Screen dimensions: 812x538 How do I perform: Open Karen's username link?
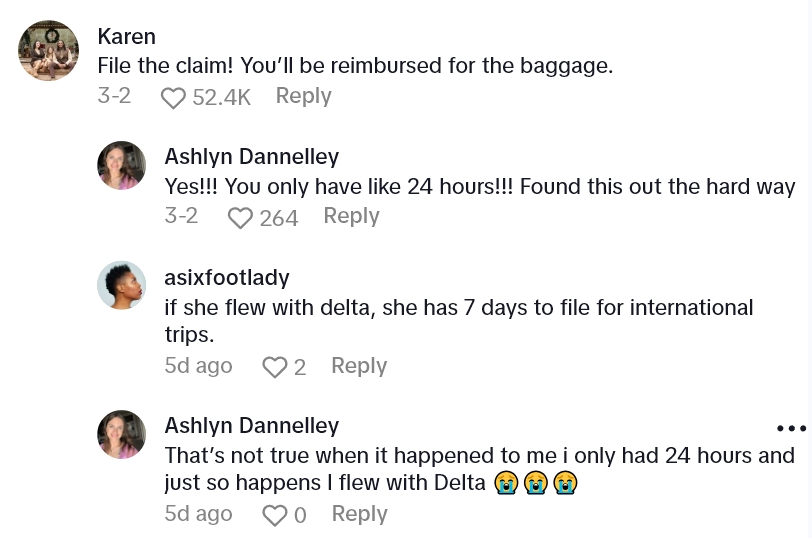[x=127, y=36]
